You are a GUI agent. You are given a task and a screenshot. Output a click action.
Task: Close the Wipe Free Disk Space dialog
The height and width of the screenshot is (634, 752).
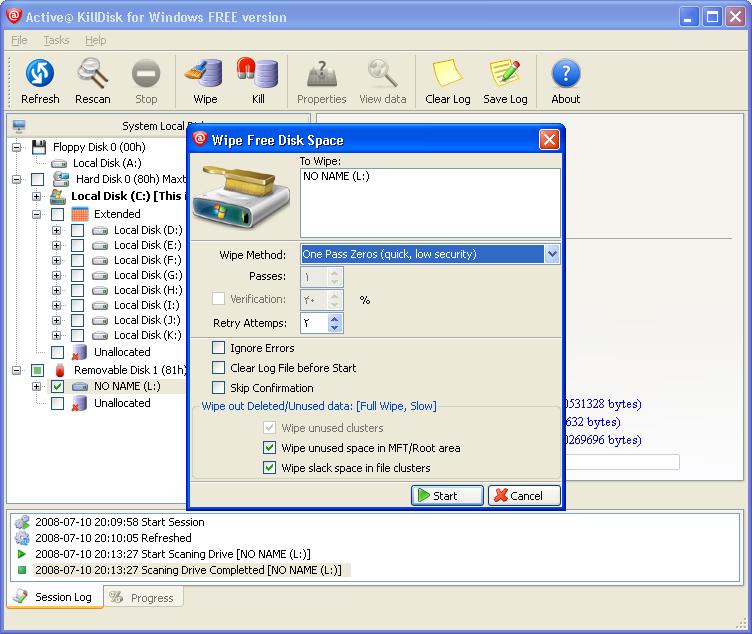(x=549, y=140)
